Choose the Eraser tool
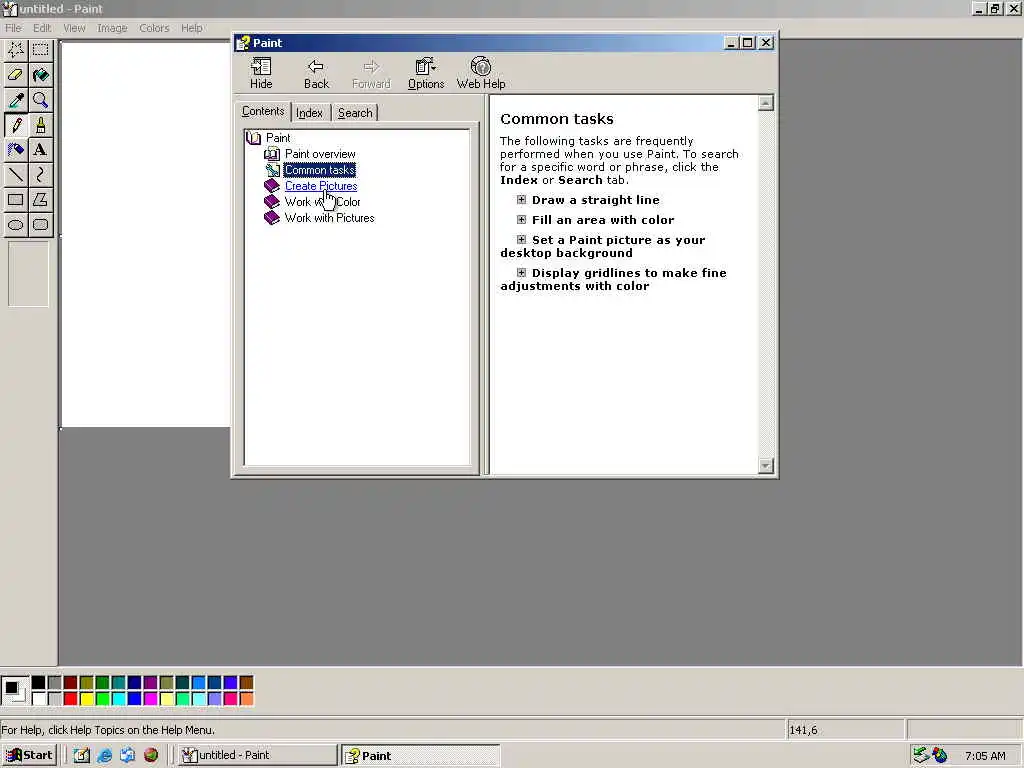The height and width of the screenshot is (768, 1024). coord(16,74)
